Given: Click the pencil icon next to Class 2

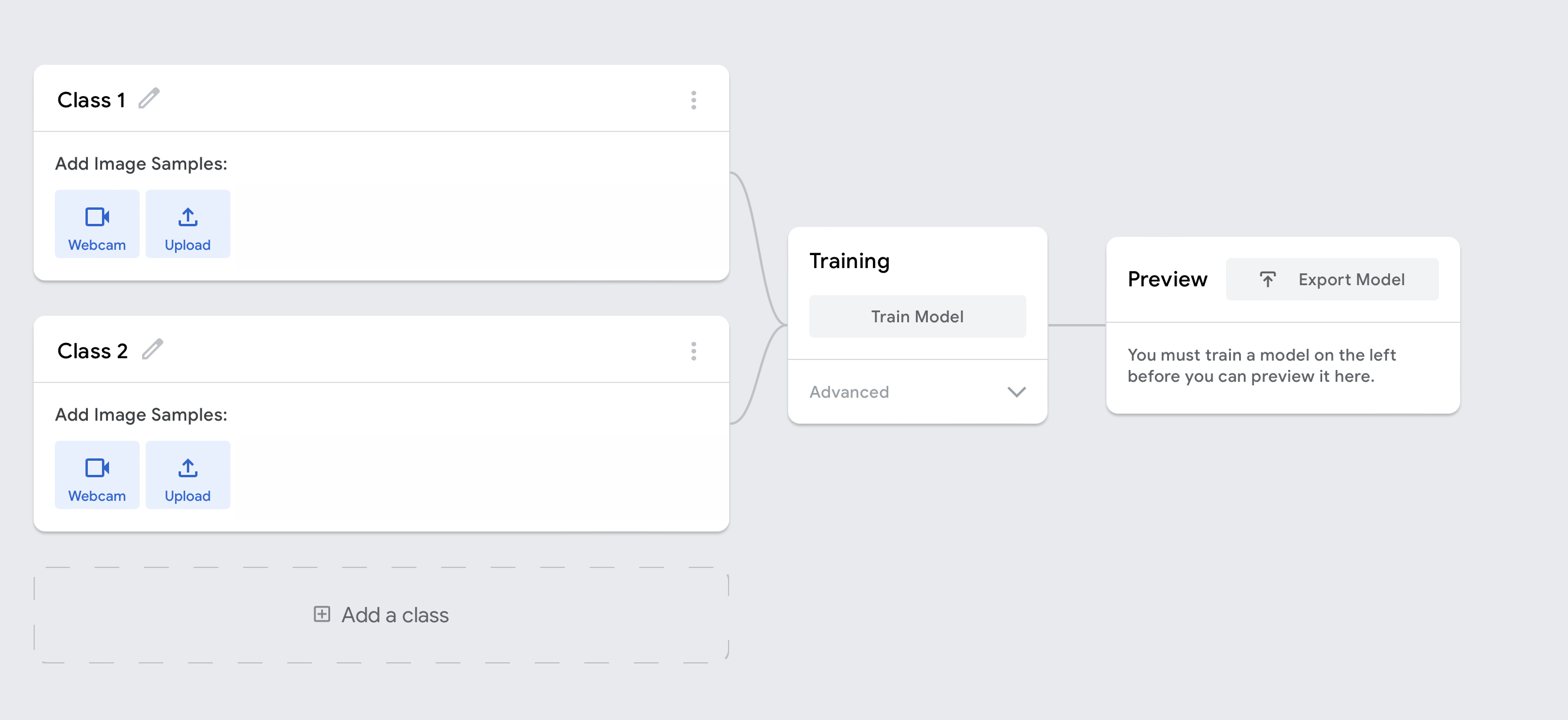Looking at the screenshot, I should pos(152,349).
